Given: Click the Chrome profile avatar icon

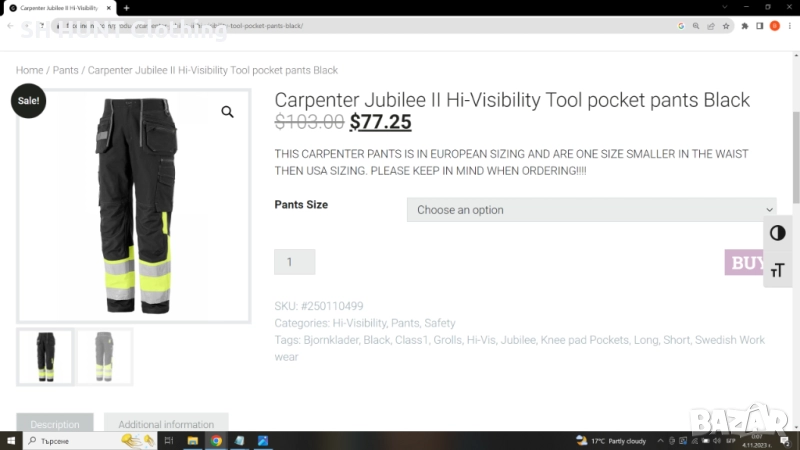Looking at the screenshot, I should (x=774, y=26).
